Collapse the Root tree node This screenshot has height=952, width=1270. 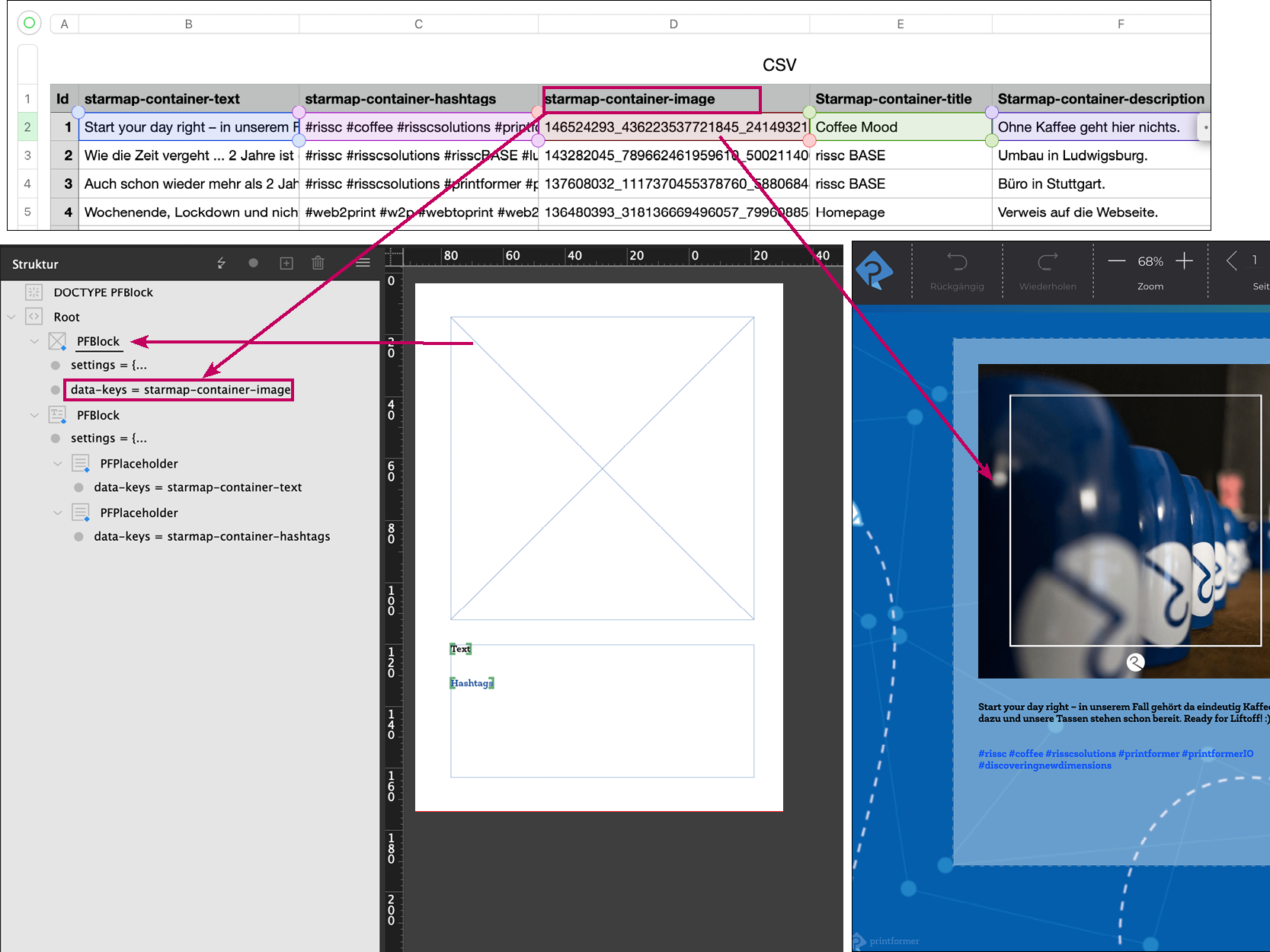11,317
